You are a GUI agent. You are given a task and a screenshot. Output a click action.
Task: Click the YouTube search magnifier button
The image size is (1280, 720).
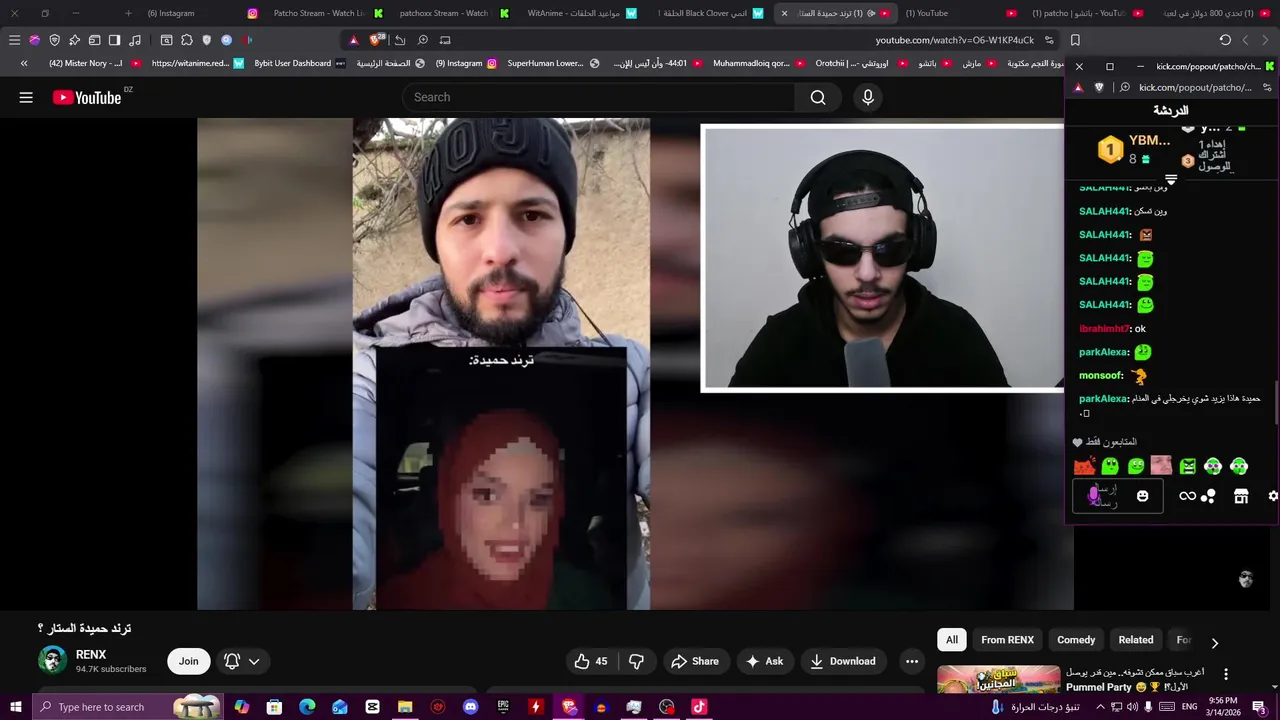point(818,97)
